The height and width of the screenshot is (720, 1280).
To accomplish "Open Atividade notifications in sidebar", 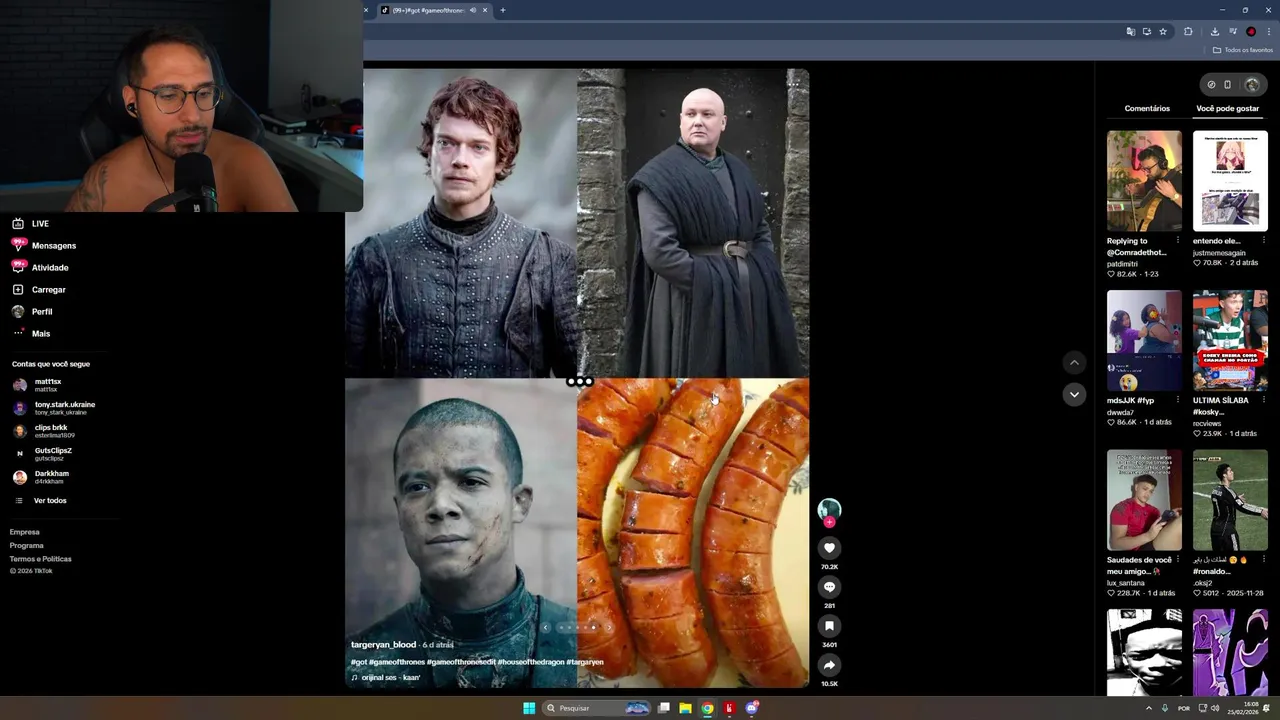I will 40,268.
